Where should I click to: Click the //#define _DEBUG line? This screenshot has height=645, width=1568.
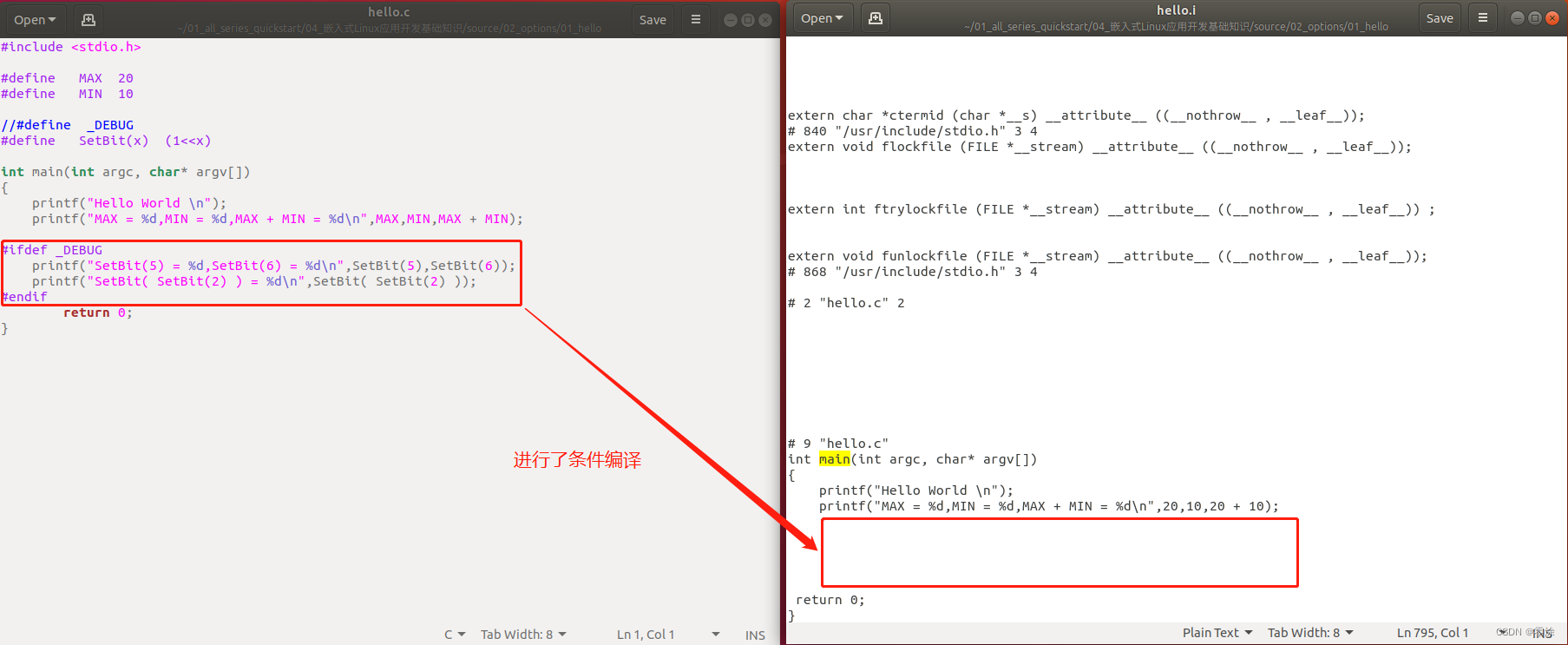coord(67,125)
